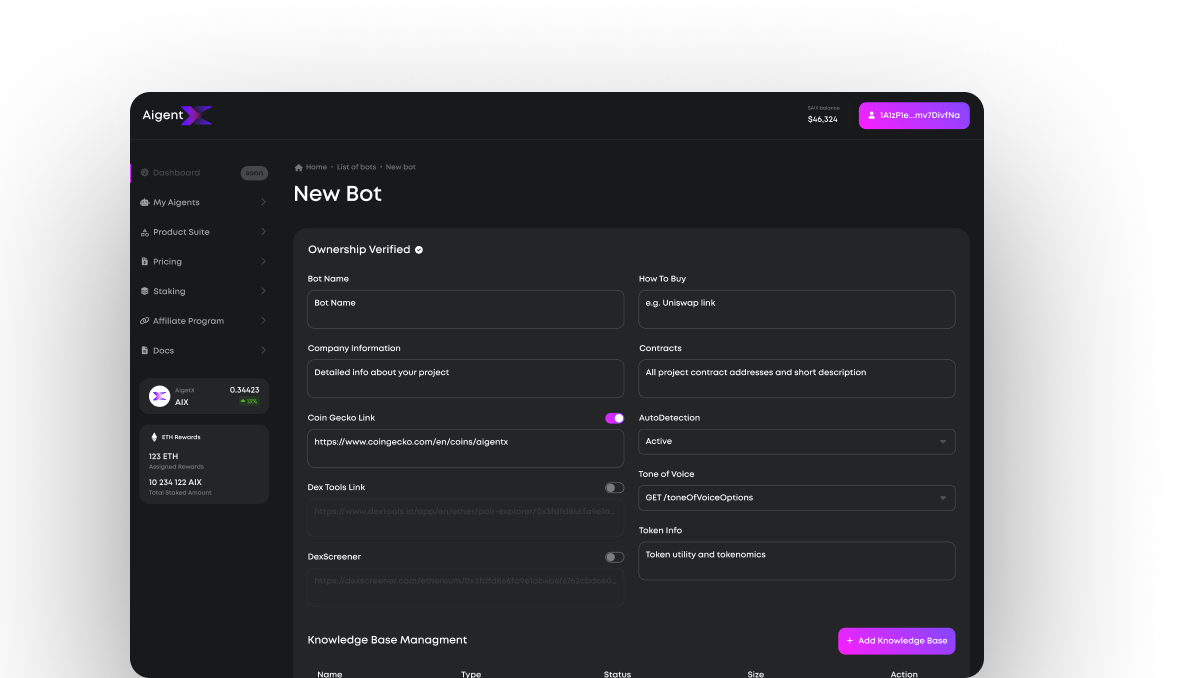The width and height of the screenshot is (1192, 678).
Task: Go to List of bots breadcrumb
Action: click(x=356, y=167)
